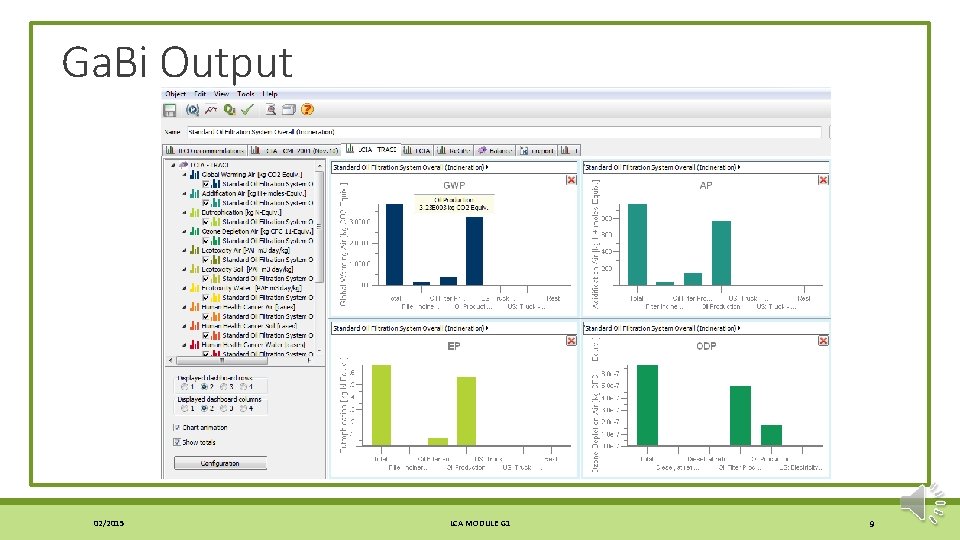This screenshot has width=960, height=540.
Task: Toggle the Show totals checkbox
Action: pos(177,442)
